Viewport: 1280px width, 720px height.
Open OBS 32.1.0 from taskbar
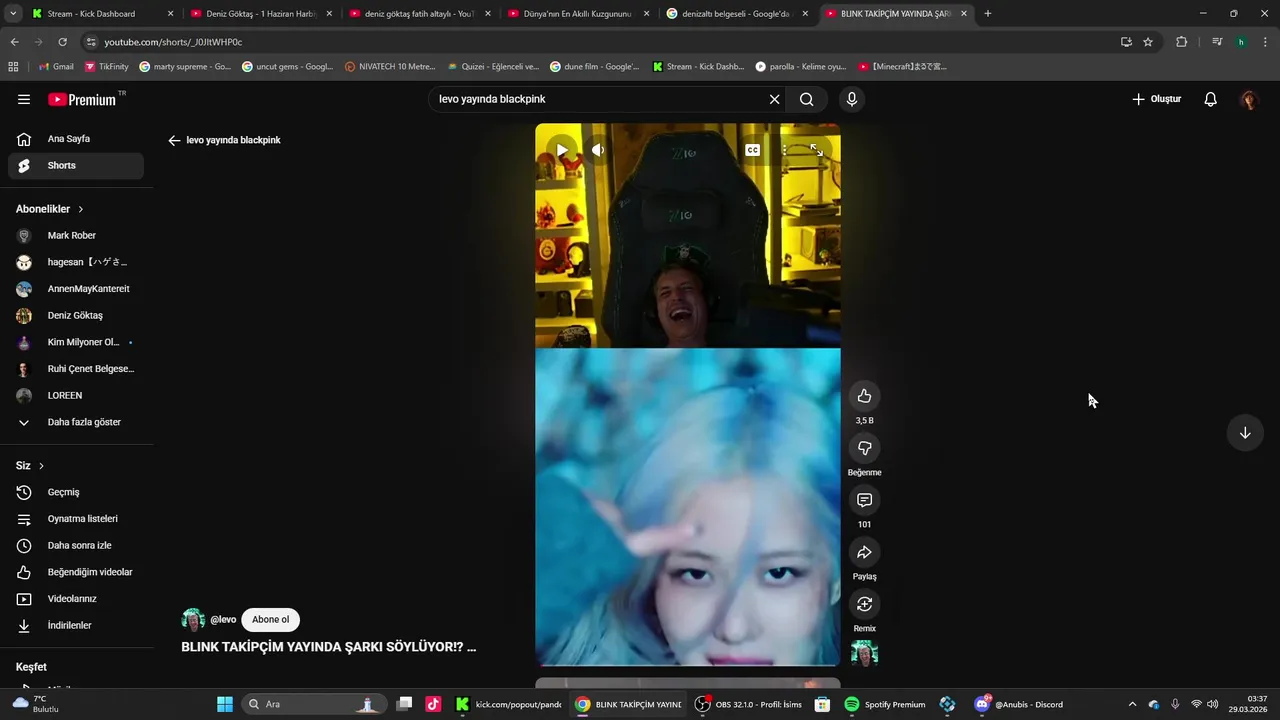pos(749,704)
